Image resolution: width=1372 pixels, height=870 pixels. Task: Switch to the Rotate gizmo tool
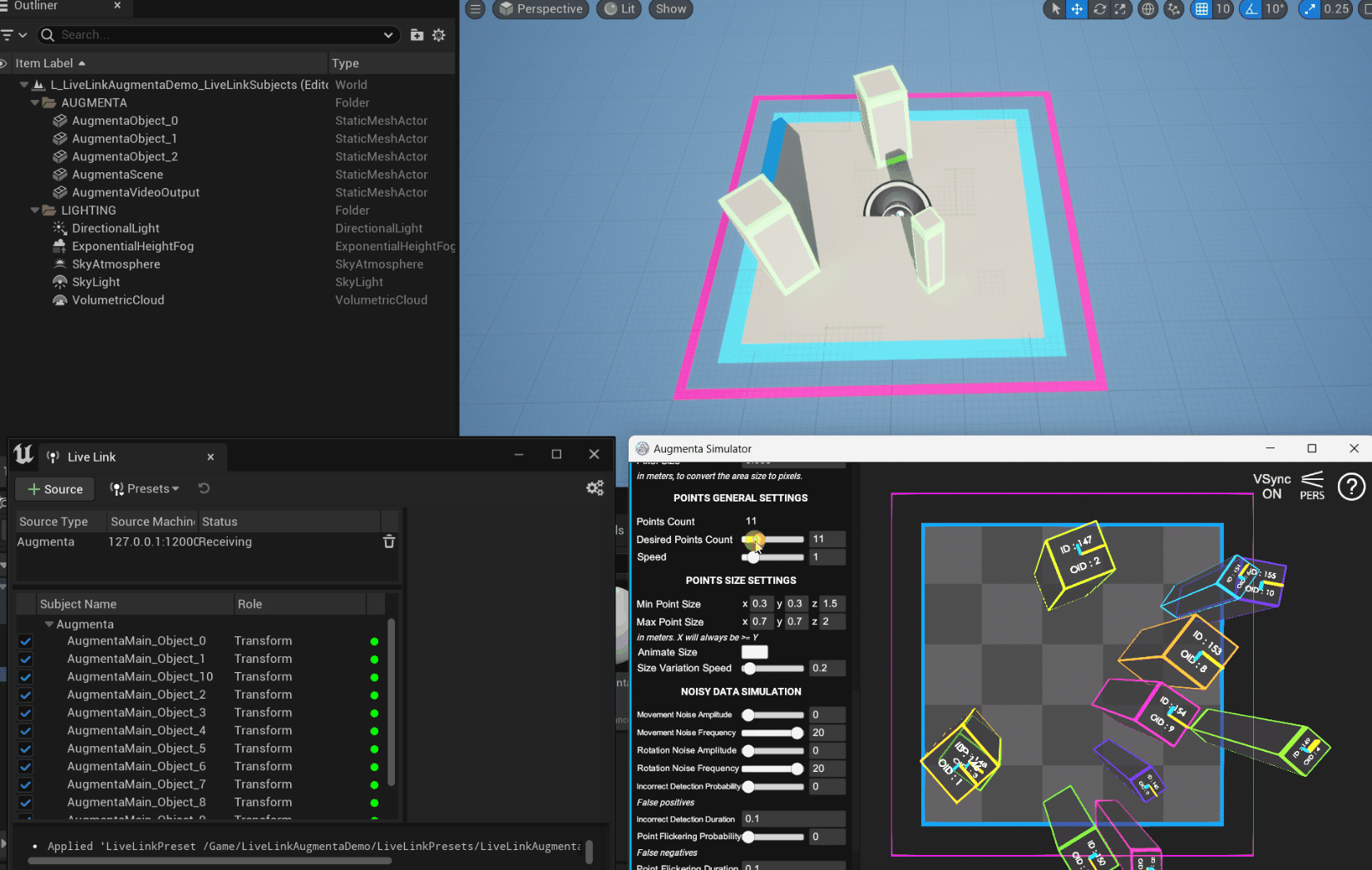[1099, 9]
